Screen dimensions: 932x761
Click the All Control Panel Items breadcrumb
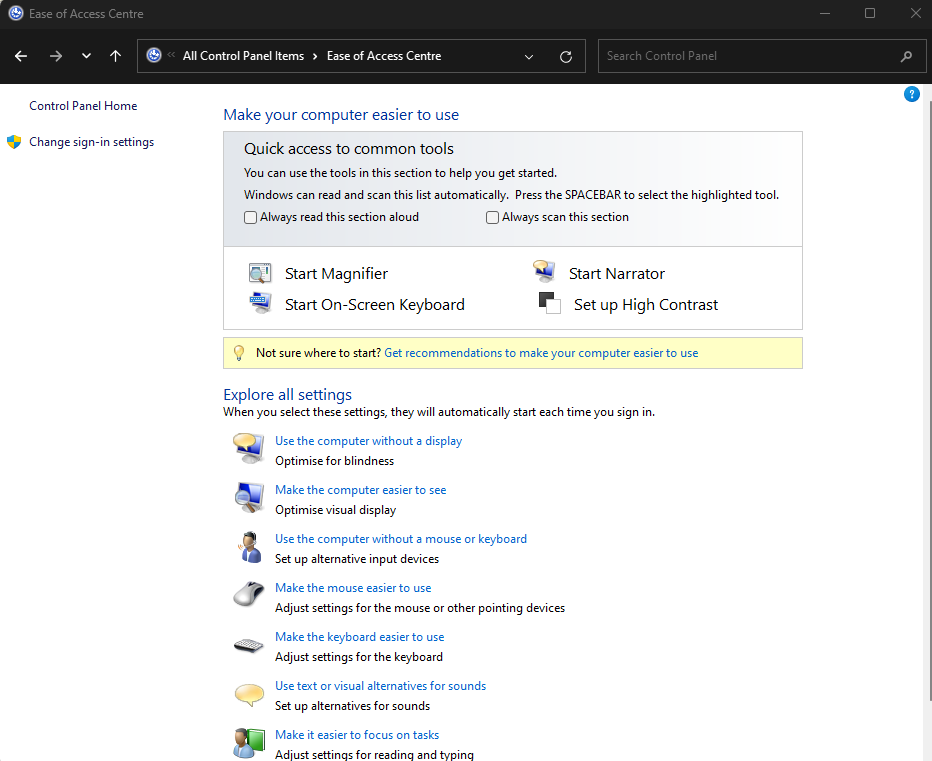[243, 56]
